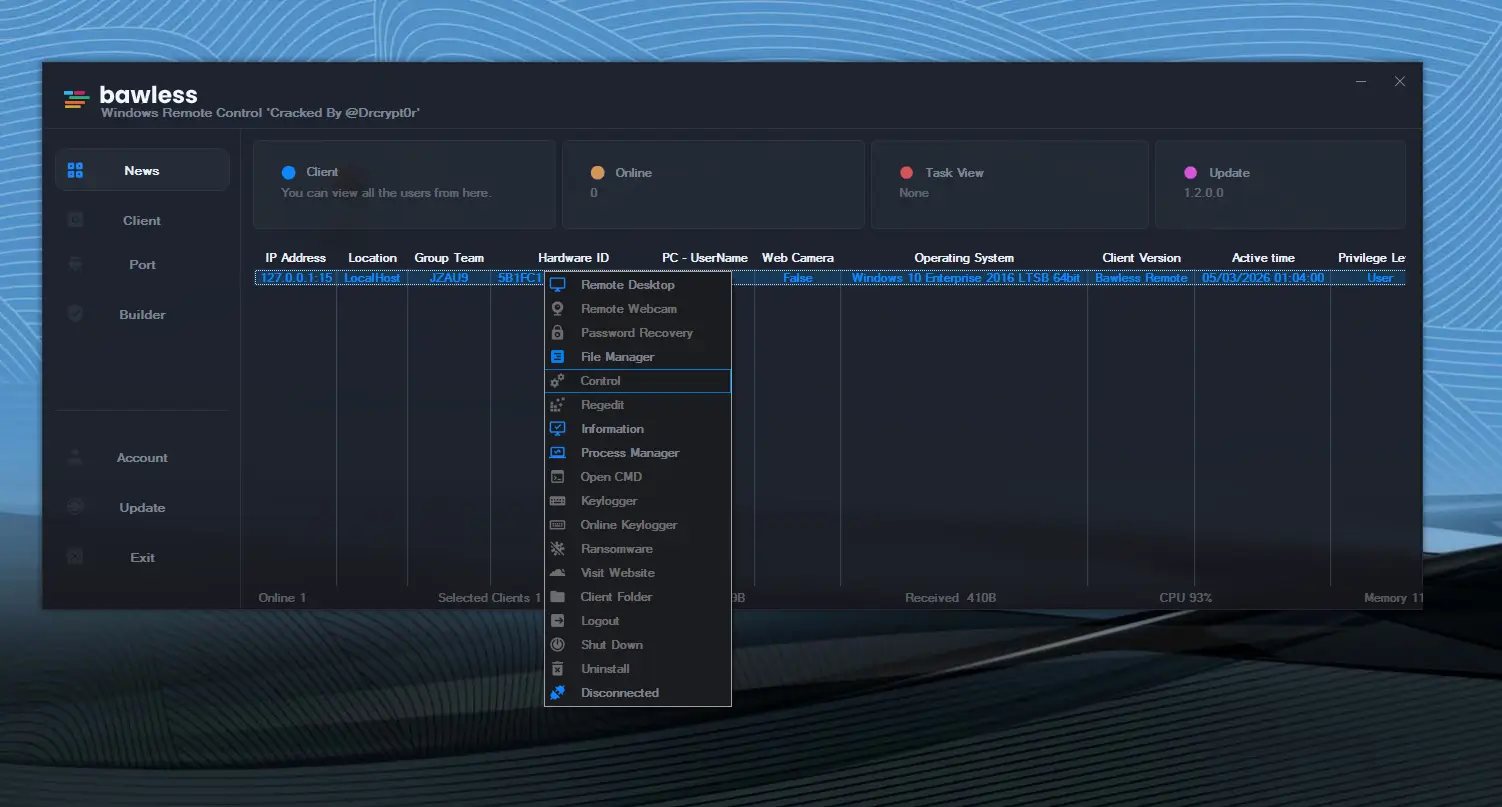Click the Account icon in the sidebar
The height and width of the screenshot is (807, 1502).
pyautogui.click(x=75, y=457)
